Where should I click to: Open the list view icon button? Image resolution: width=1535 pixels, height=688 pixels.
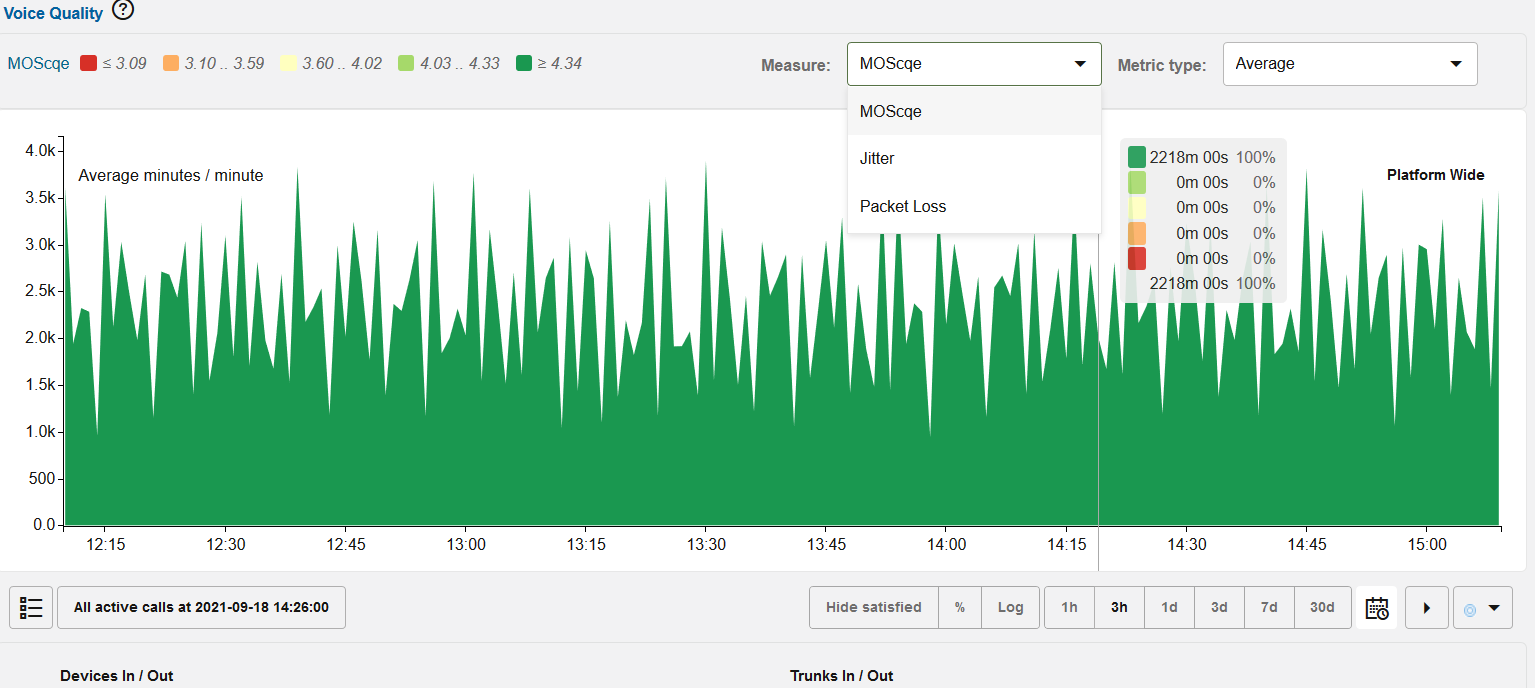31,607
